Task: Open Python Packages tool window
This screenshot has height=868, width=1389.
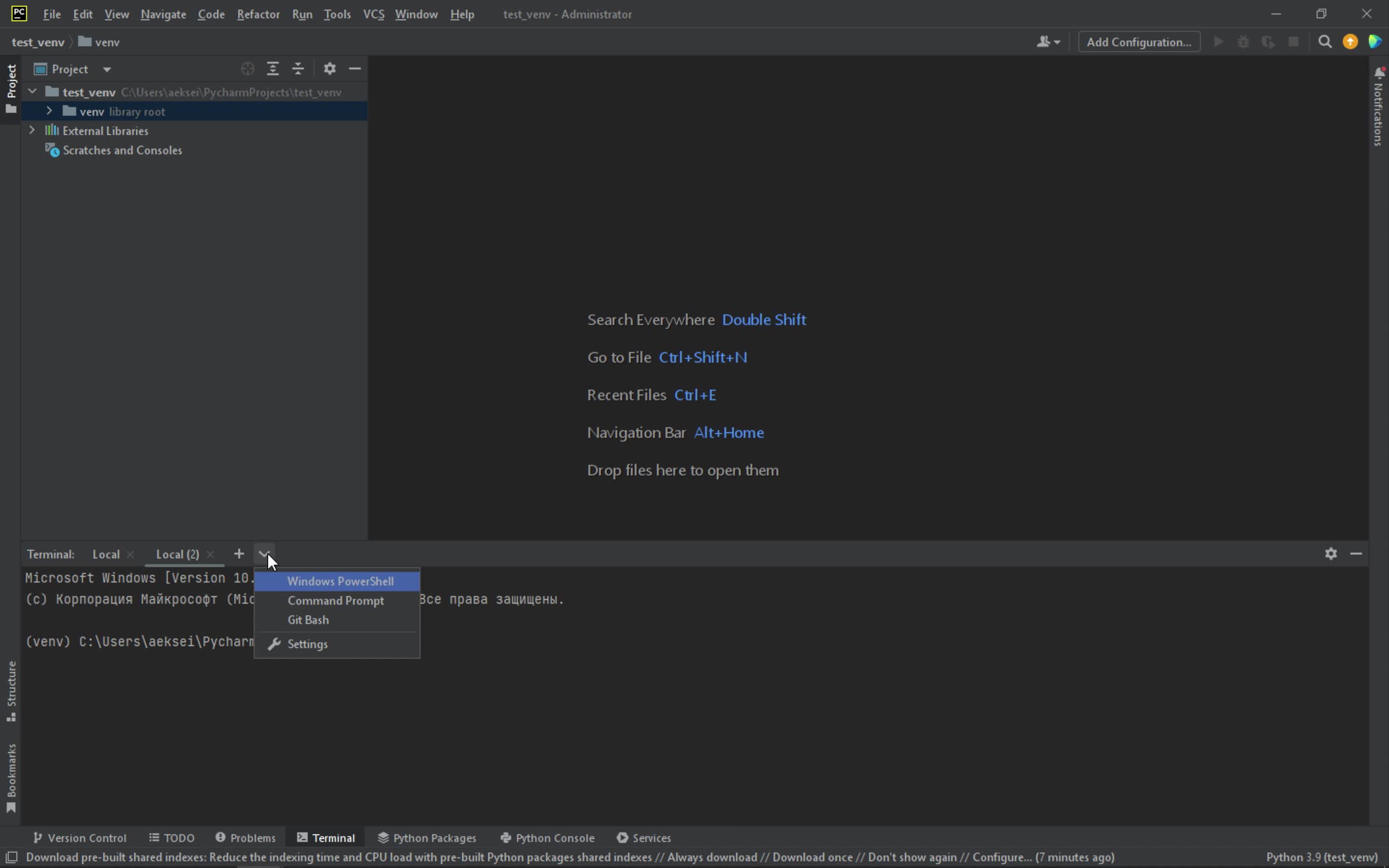Action: point(427,838)
